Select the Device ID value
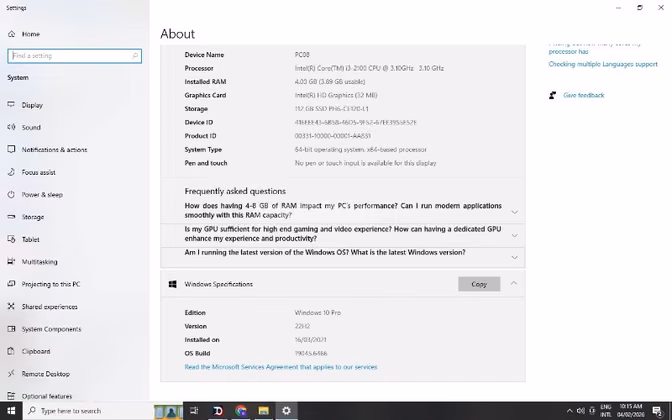Image resolution: width=672 pixels, height=420 pixels. click(x=355, y=123)
